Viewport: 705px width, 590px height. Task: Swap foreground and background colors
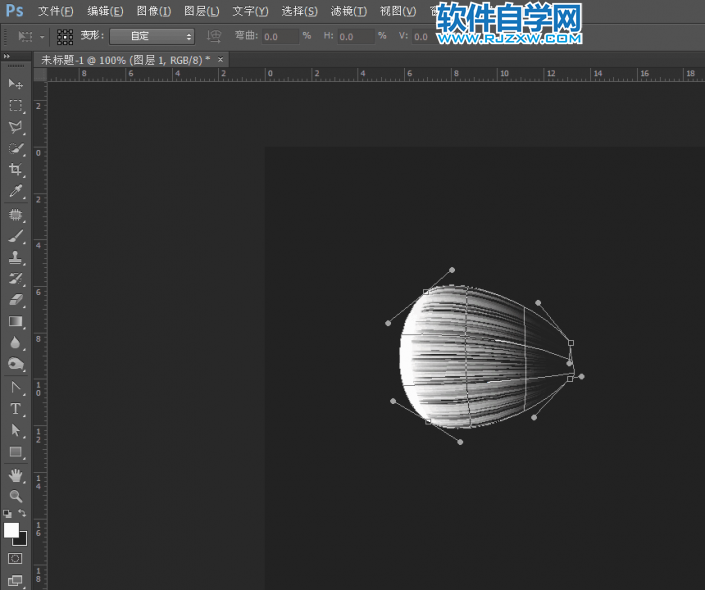point(23,514)
